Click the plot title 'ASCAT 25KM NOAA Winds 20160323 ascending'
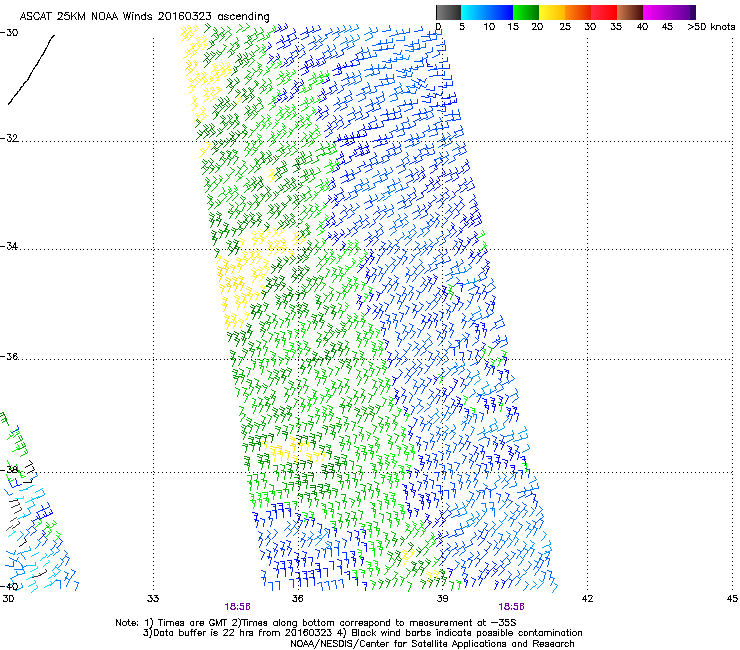This screenshot has width=740, height=650. pos(144,16)
